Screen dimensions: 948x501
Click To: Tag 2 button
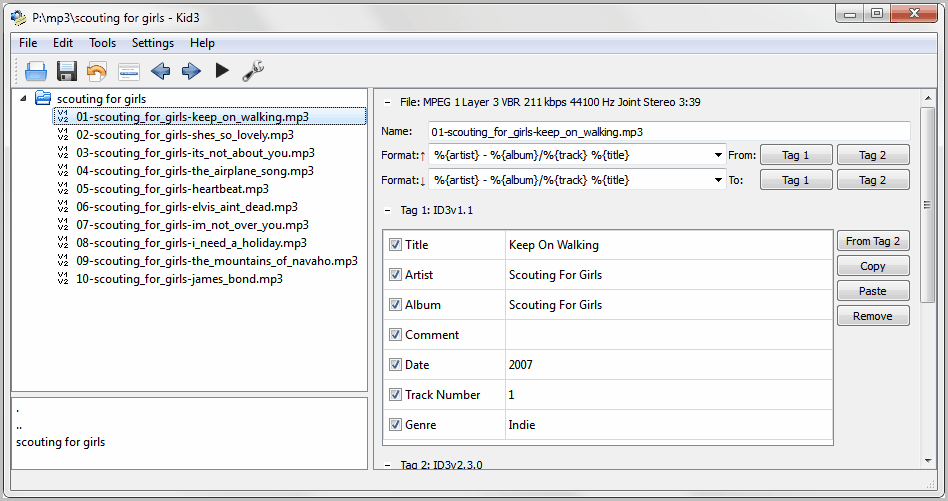click(872, 180)
